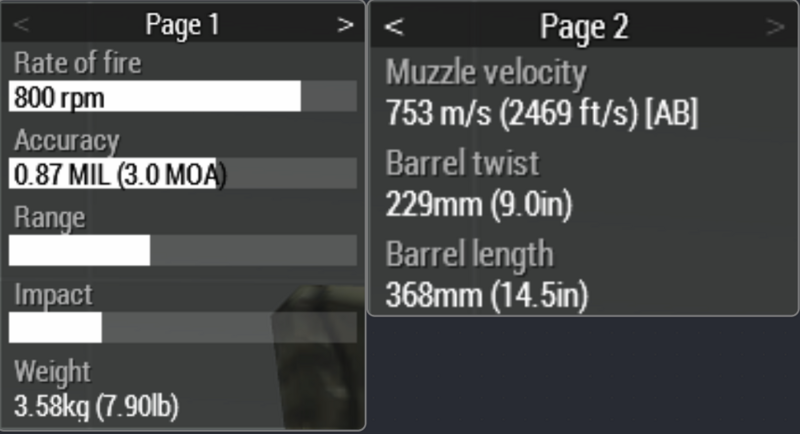Click next arrow on Page 1 header

[x=345, y=25]
